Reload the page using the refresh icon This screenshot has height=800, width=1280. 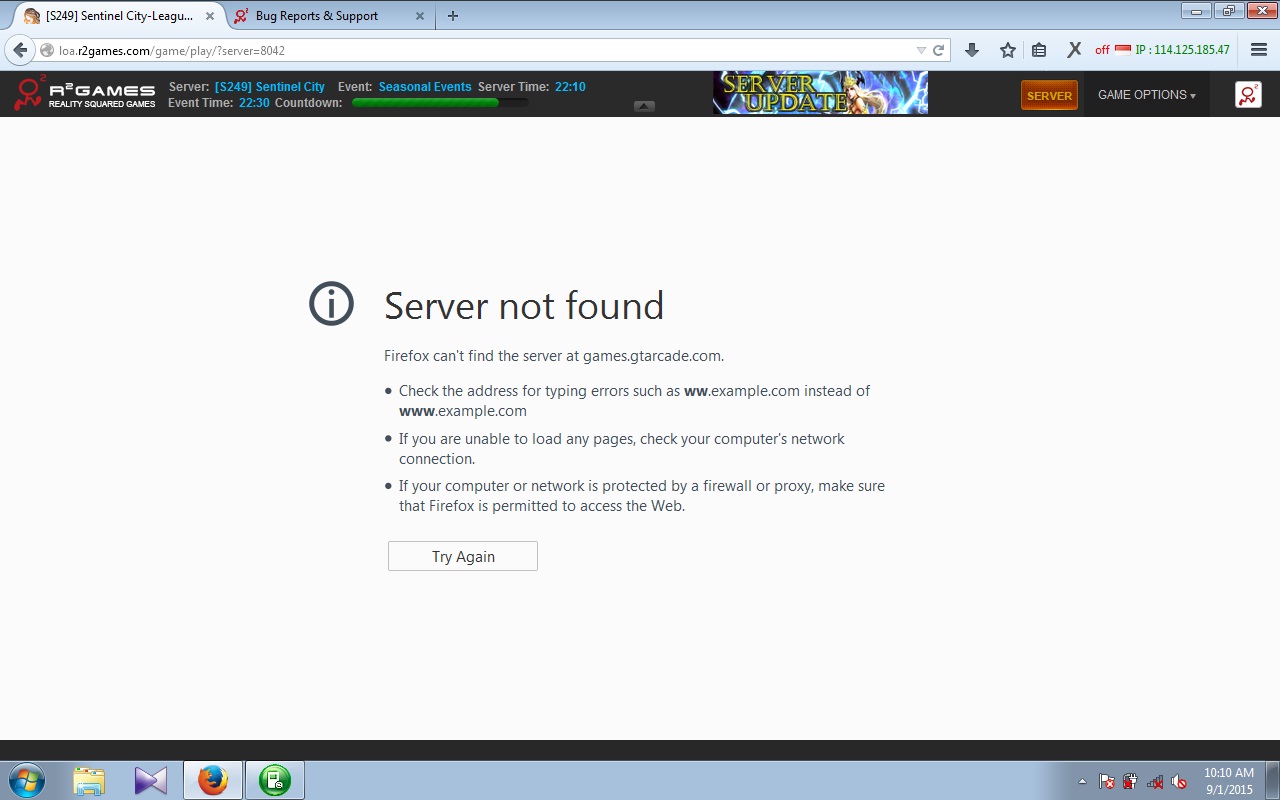(x=939, y=50)
